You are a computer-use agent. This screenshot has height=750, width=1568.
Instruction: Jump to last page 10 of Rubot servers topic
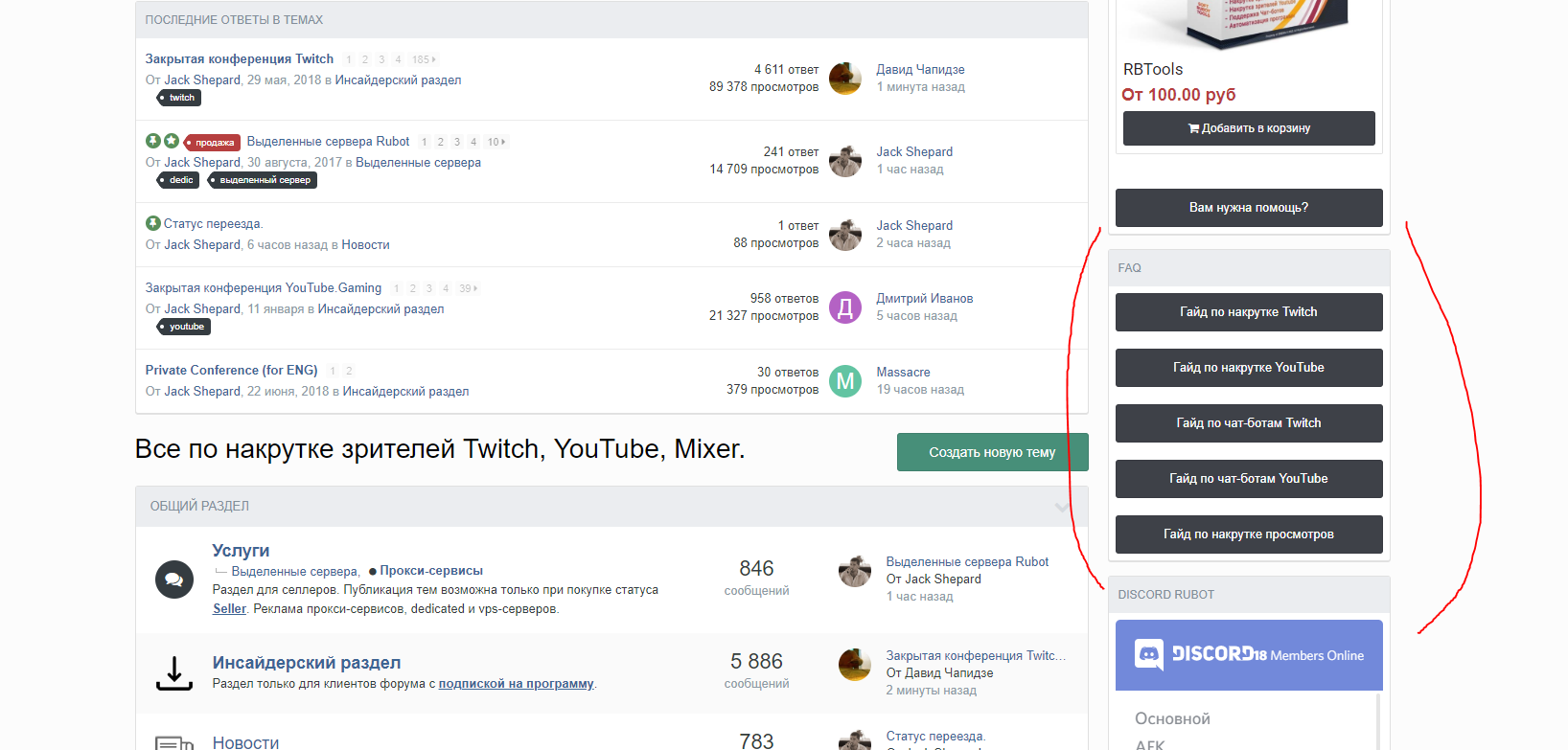[496, 142]
